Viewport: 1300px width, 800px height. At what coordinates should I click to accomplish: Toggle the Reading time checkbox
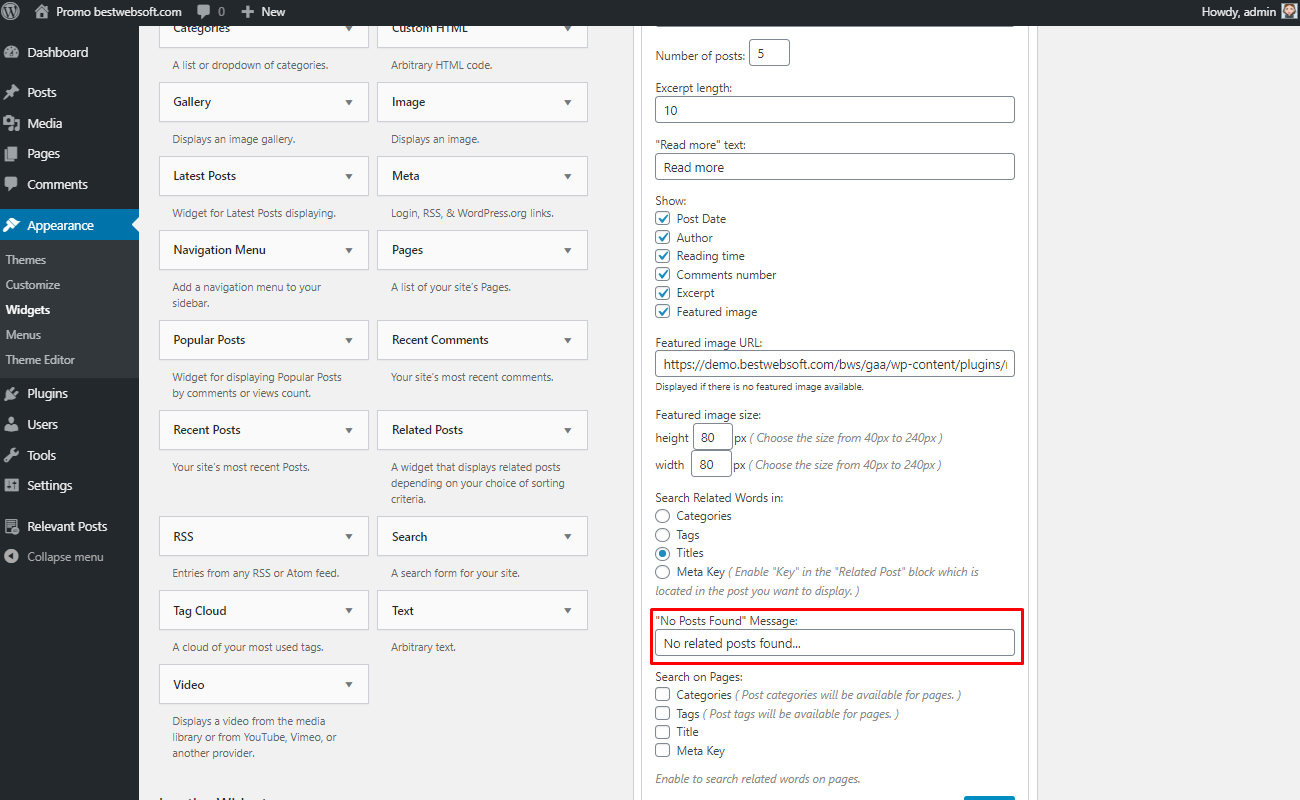[x=663, y=256]
